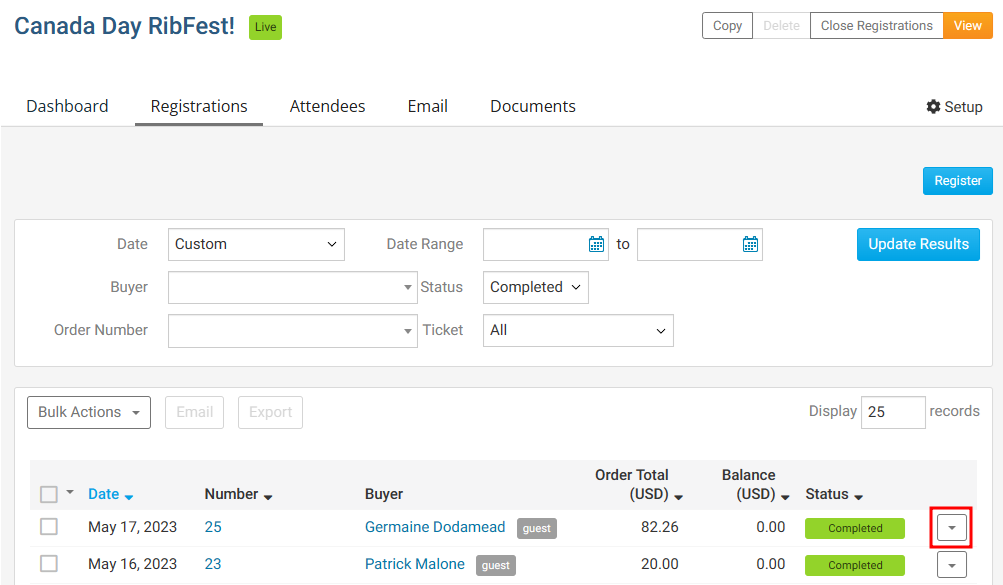Check the Patrick Malone order row
Image resolution: width=1003 pixels, height=585 pixels.
point(49,564)
